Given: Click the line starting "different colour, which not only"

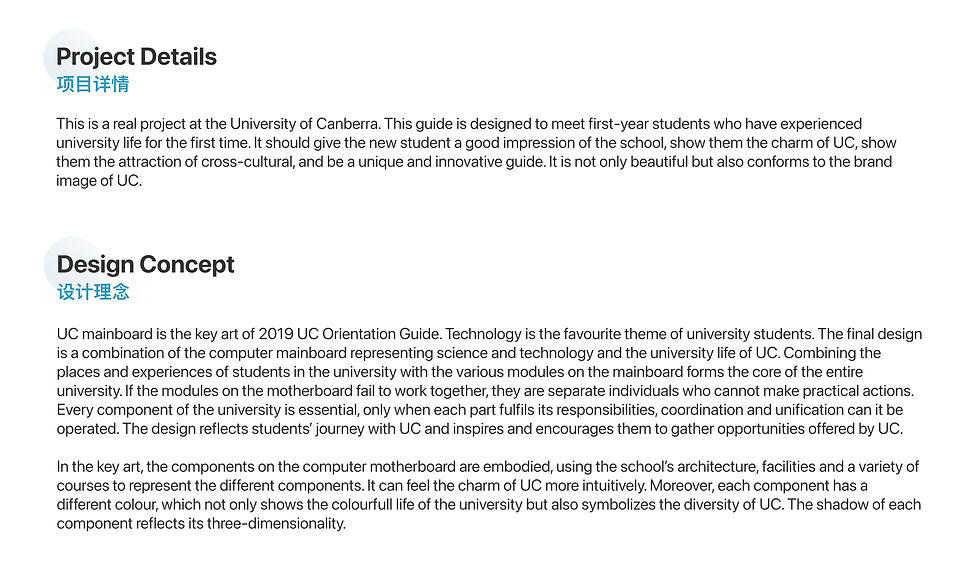Looking at the screenshot, I should [x=488, y=505].
